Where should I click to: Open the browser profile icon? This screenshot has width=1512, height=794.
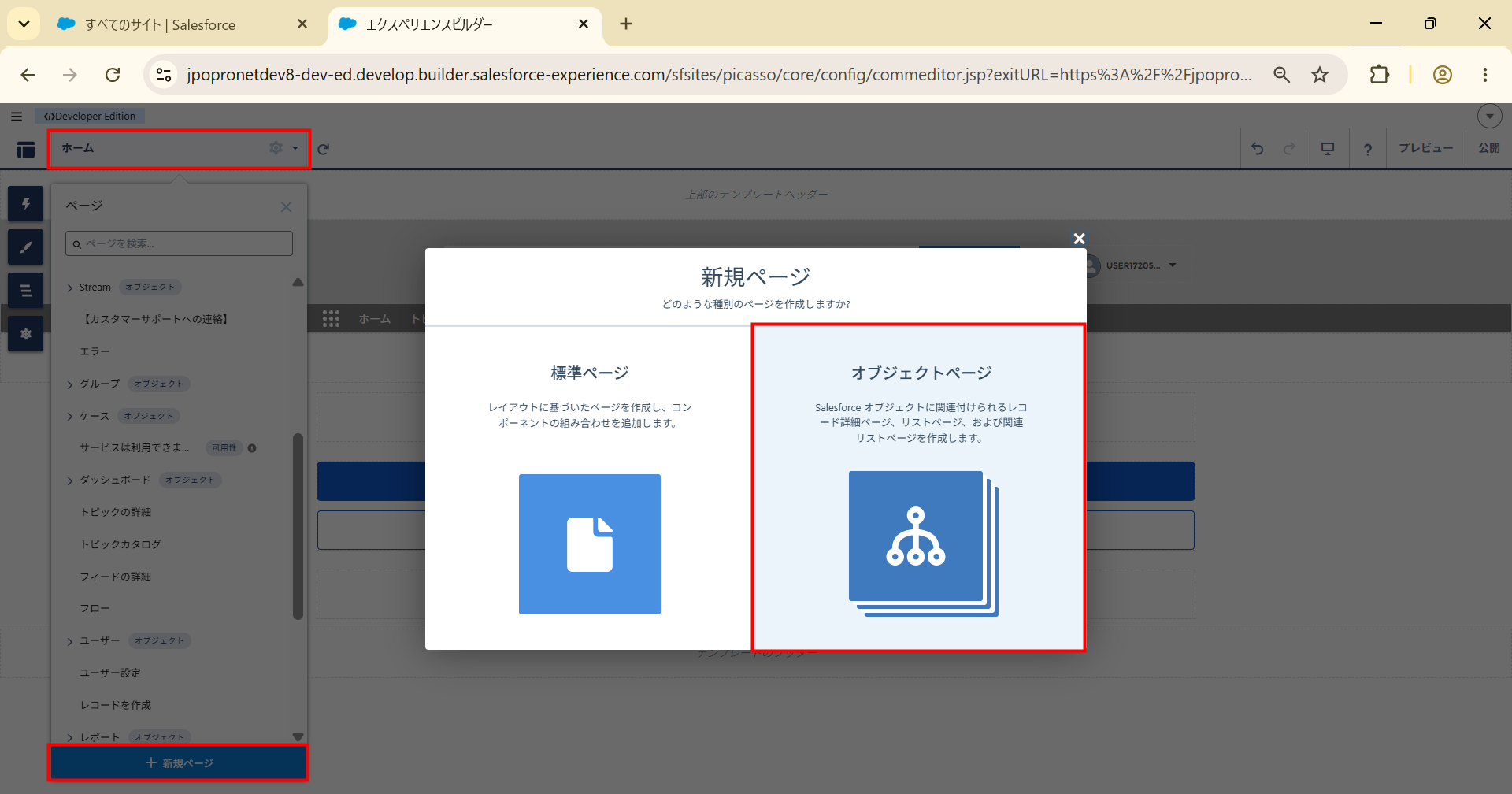[x=1443, y=75]
